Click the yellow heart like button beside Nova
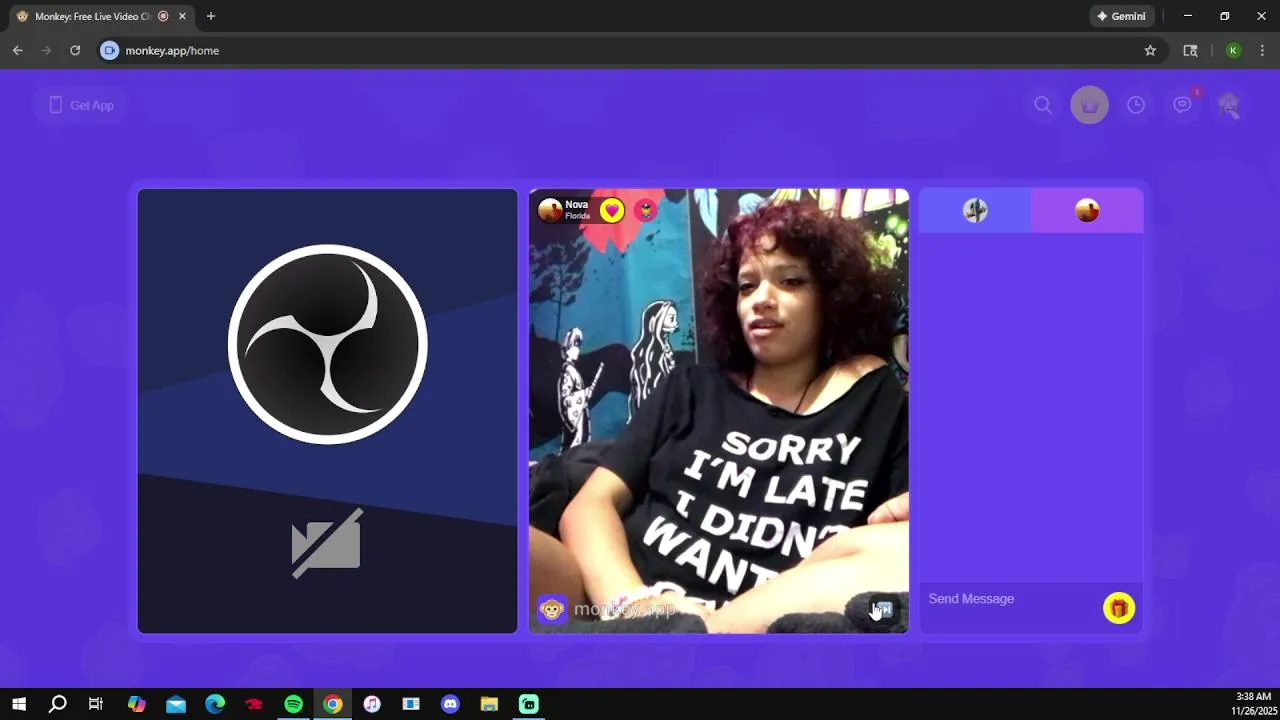This screenshot has height=720, width=1280. tap(612, 210)
